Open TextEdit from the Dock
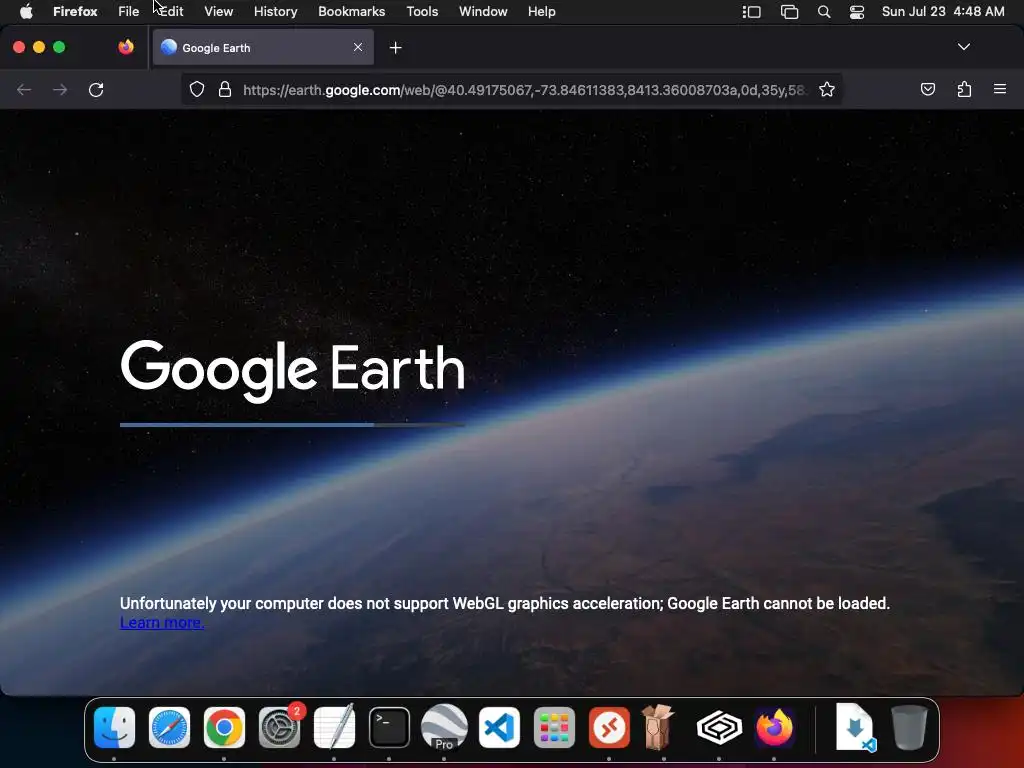This screenshot has height=768, width=1024. (334, 728)
